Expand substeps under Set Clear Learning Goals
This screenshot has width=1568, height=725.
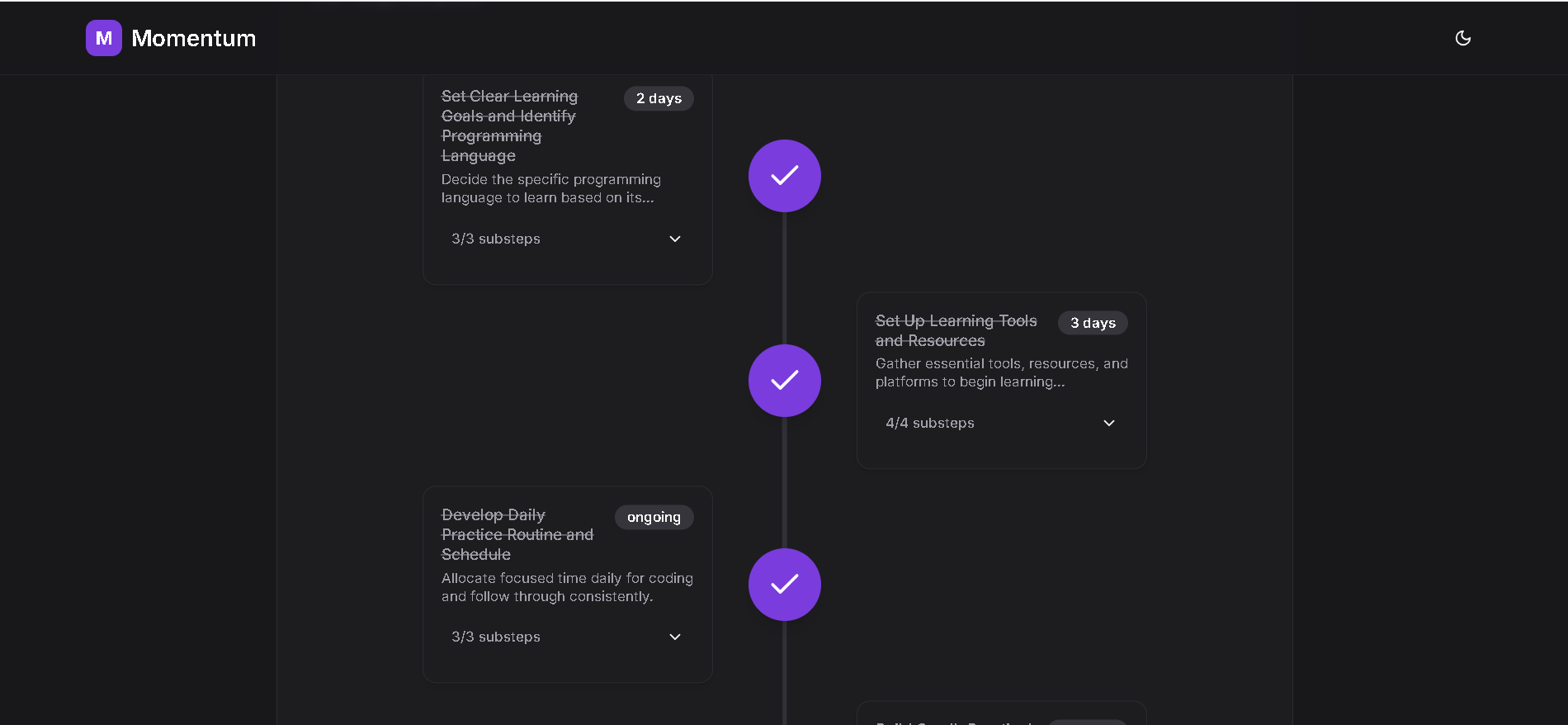674,239
